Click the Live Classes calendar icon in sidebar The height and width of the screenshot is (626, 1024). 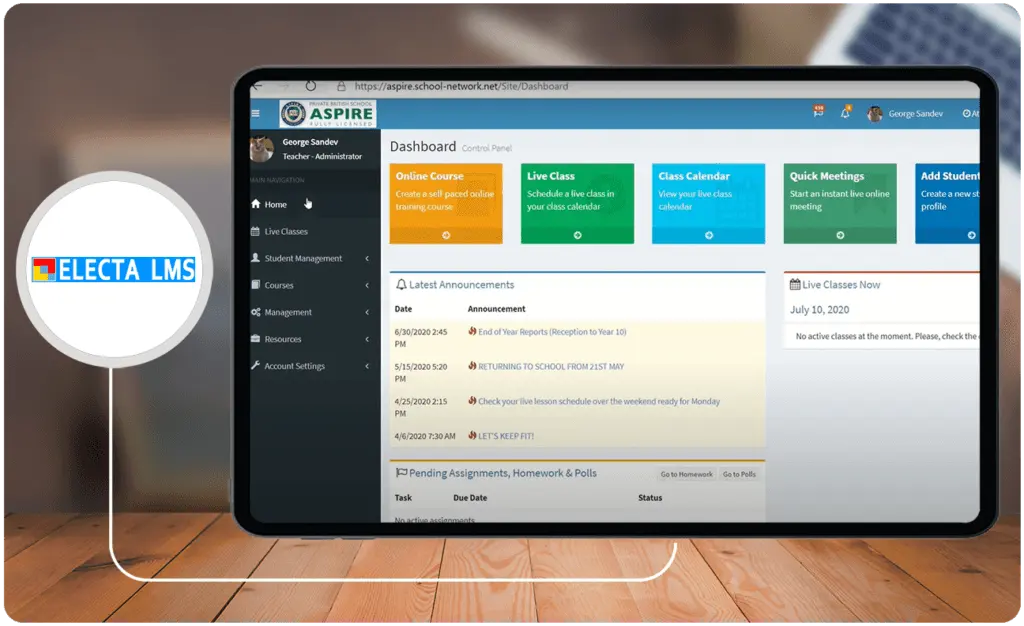[255, 230]
